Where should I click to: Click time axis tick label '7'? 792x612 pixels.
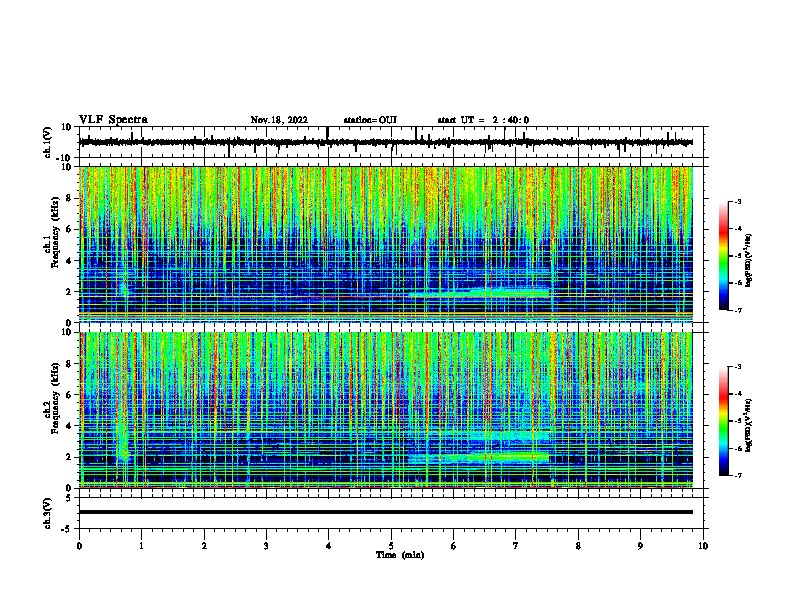point(516,546)
